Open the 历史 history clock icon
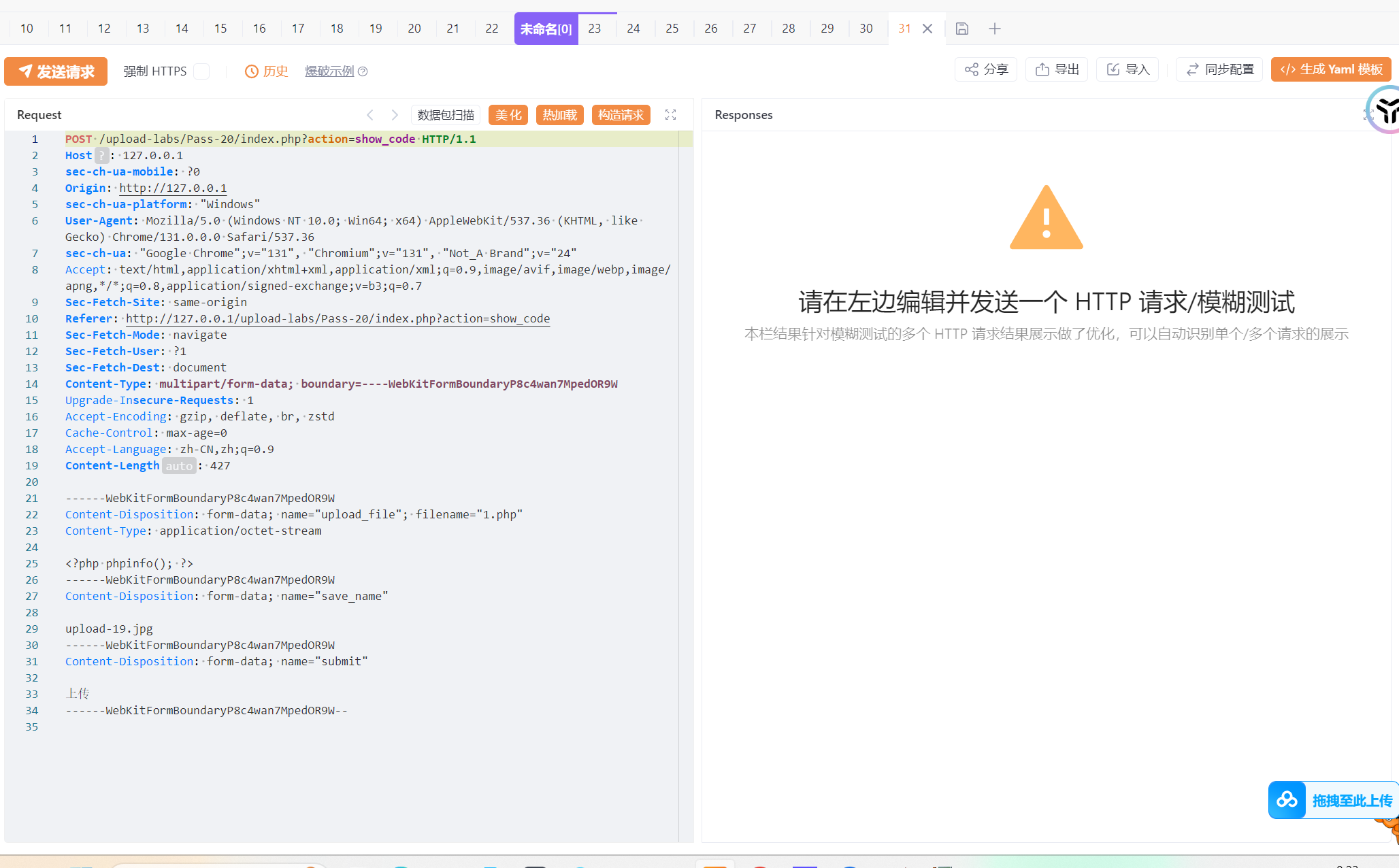This screenshot has height=868, width=1399. click(252, 71)
